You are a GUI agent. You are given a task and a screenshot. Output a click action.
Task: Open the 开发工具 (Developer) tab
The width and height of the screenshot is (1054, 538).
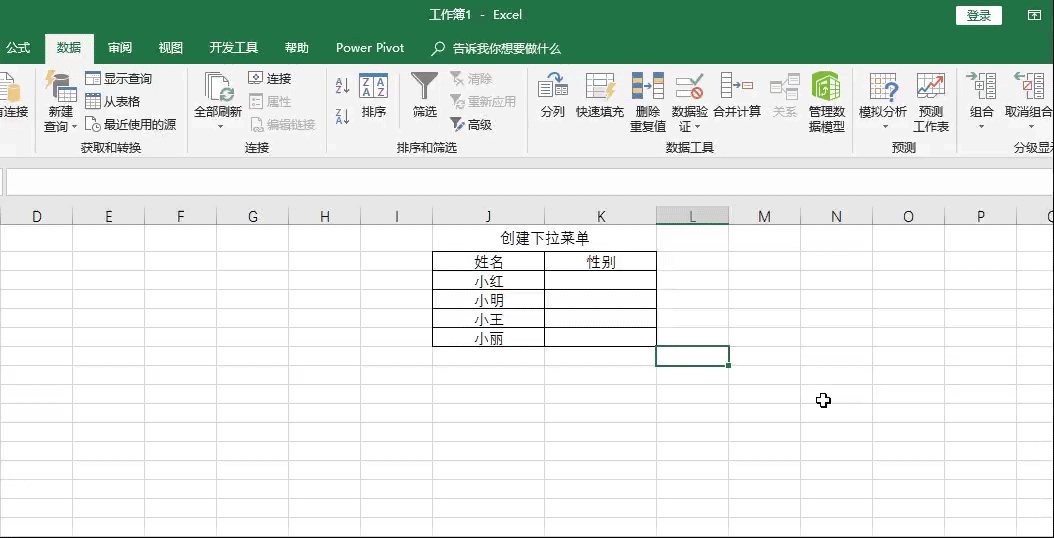click(x=234, y=48)
